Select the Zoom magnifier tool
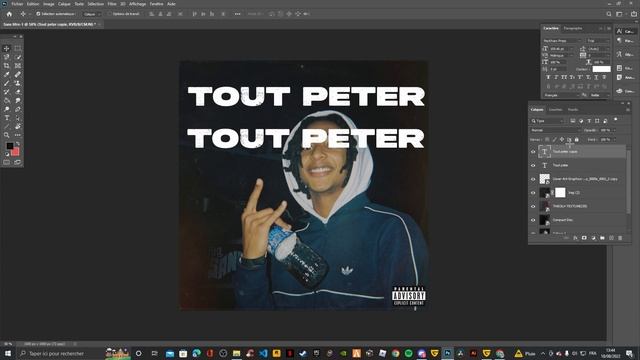Image resolution: width=640 pixels, height=360 pixels. click(7, 135)
